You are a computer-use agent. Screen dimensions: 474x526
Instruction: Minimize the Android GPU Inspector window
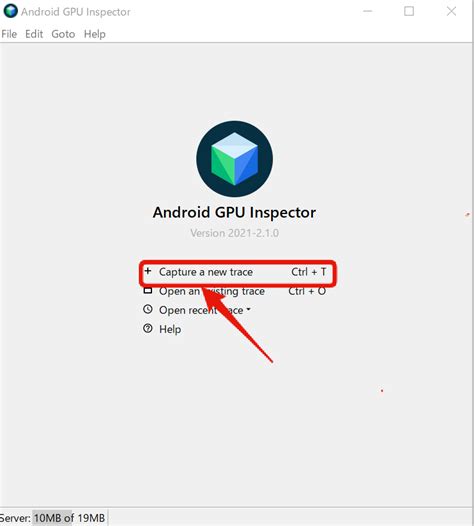coord(368,11)
